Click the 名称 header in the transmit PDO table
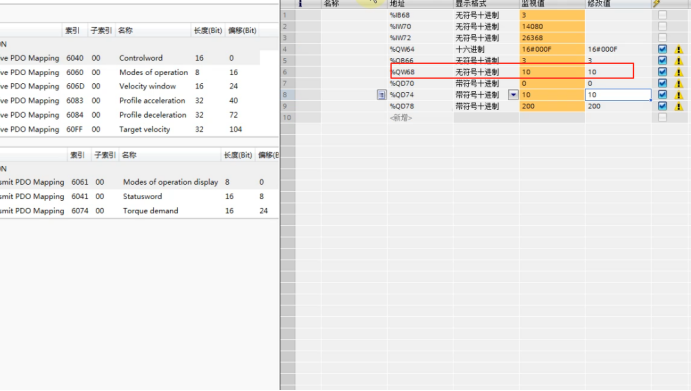691x391 pixels. pyautogui.click(x=129, y=155)
